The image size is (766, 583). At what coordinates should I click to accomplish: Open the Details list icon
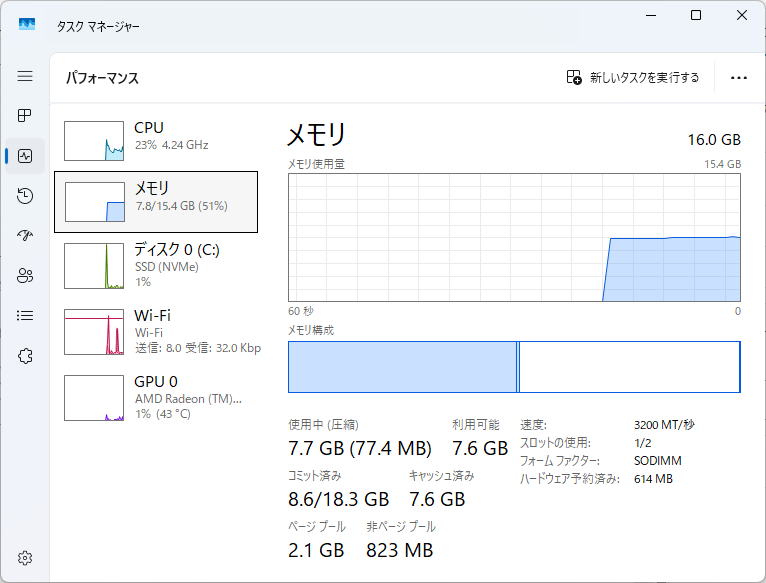pyautogui.click(x=25, y=316)
